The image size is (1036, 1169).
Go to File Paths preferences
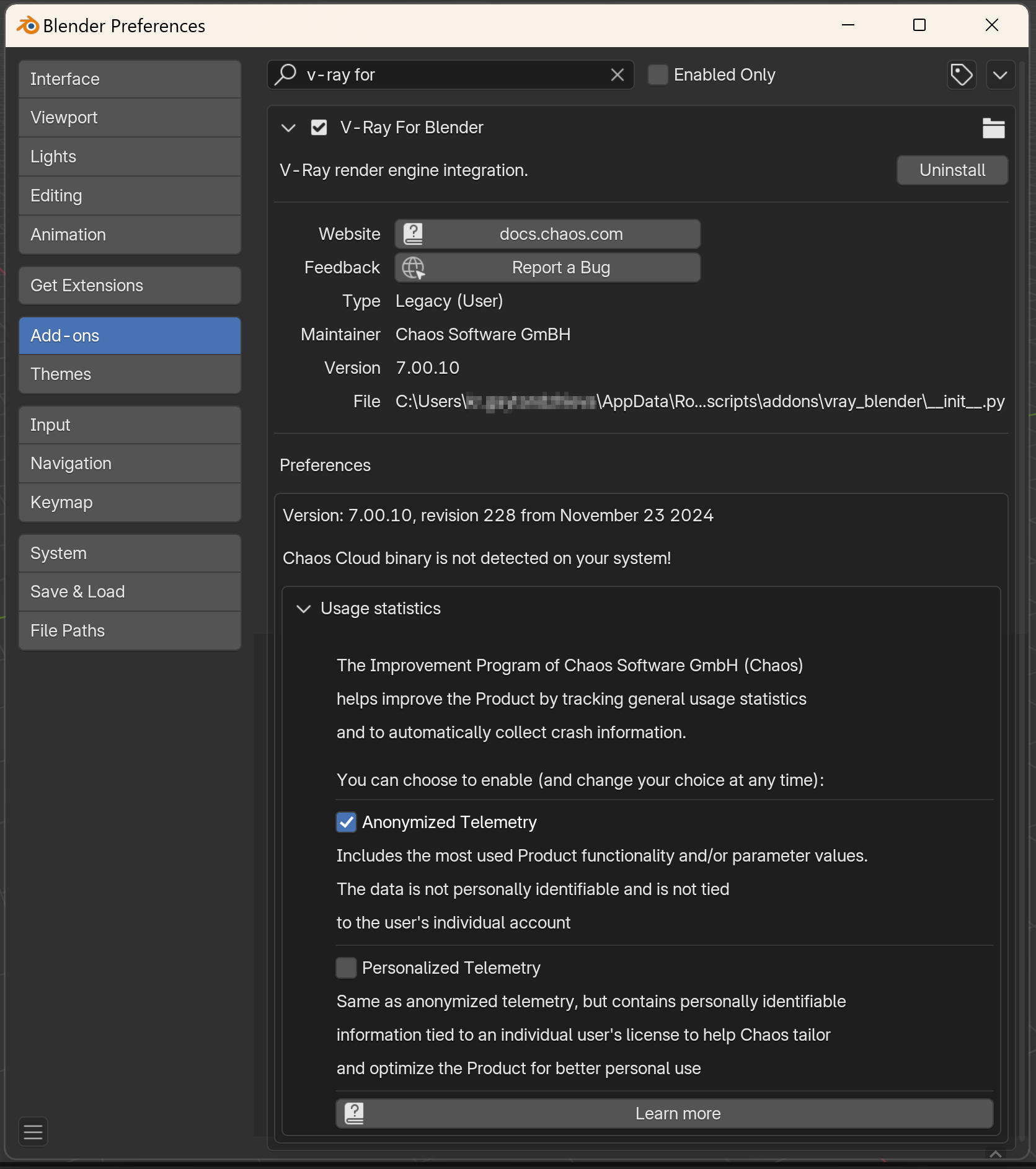[130, 631]
